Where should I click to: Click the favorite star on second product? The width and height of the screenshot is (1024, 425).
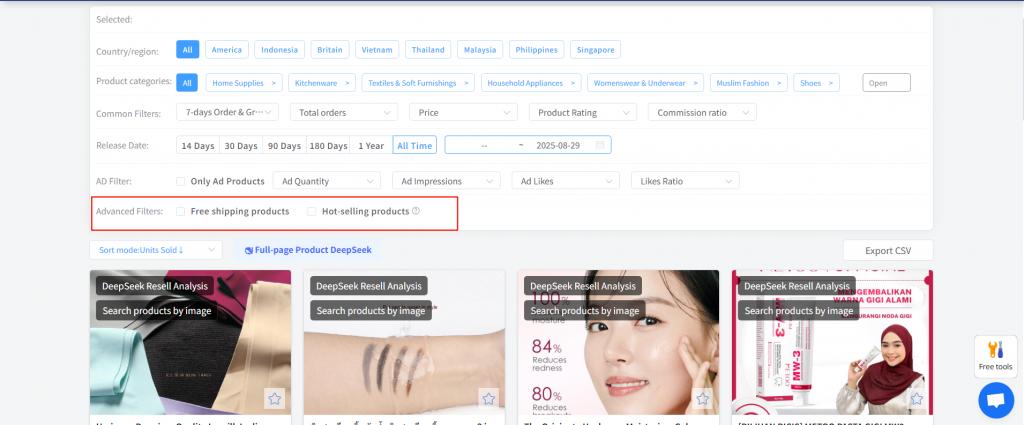(x=488, y=398)
